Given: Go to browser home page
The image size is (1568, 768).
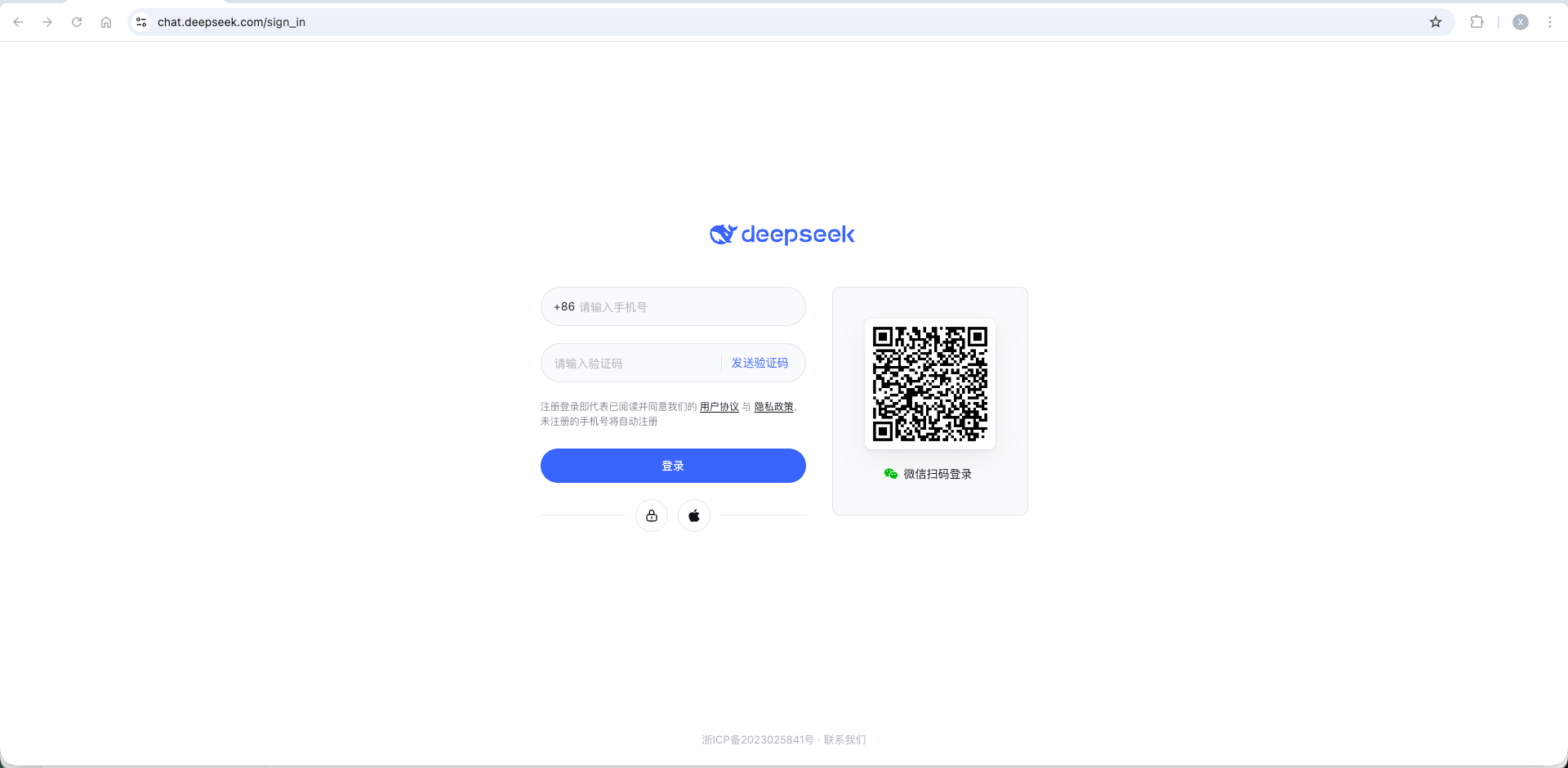Looking at the screenshot, I should point(106,22).
